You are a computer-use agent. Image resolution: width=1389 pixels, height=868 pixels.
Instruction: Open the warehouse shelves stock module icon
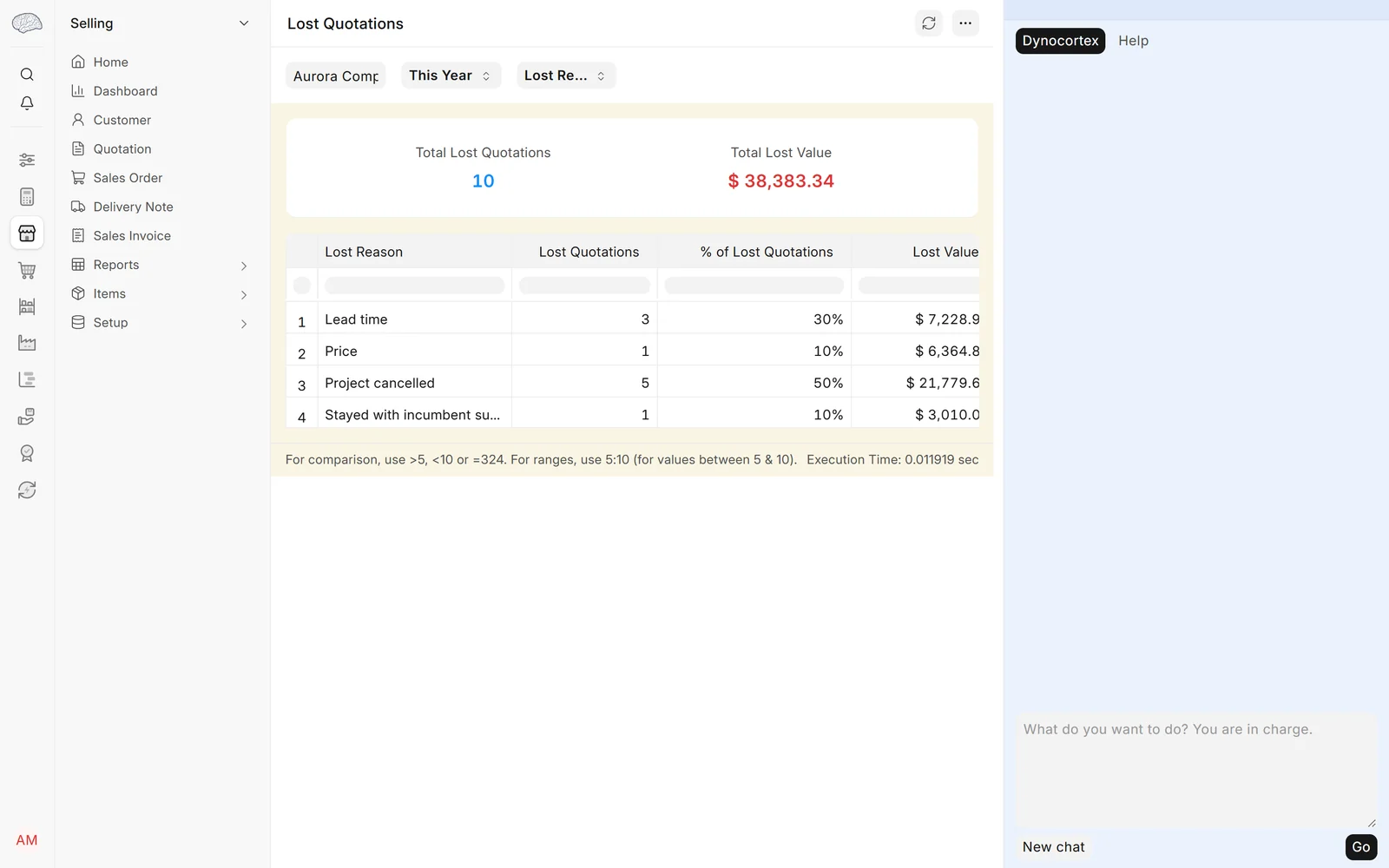27,306
